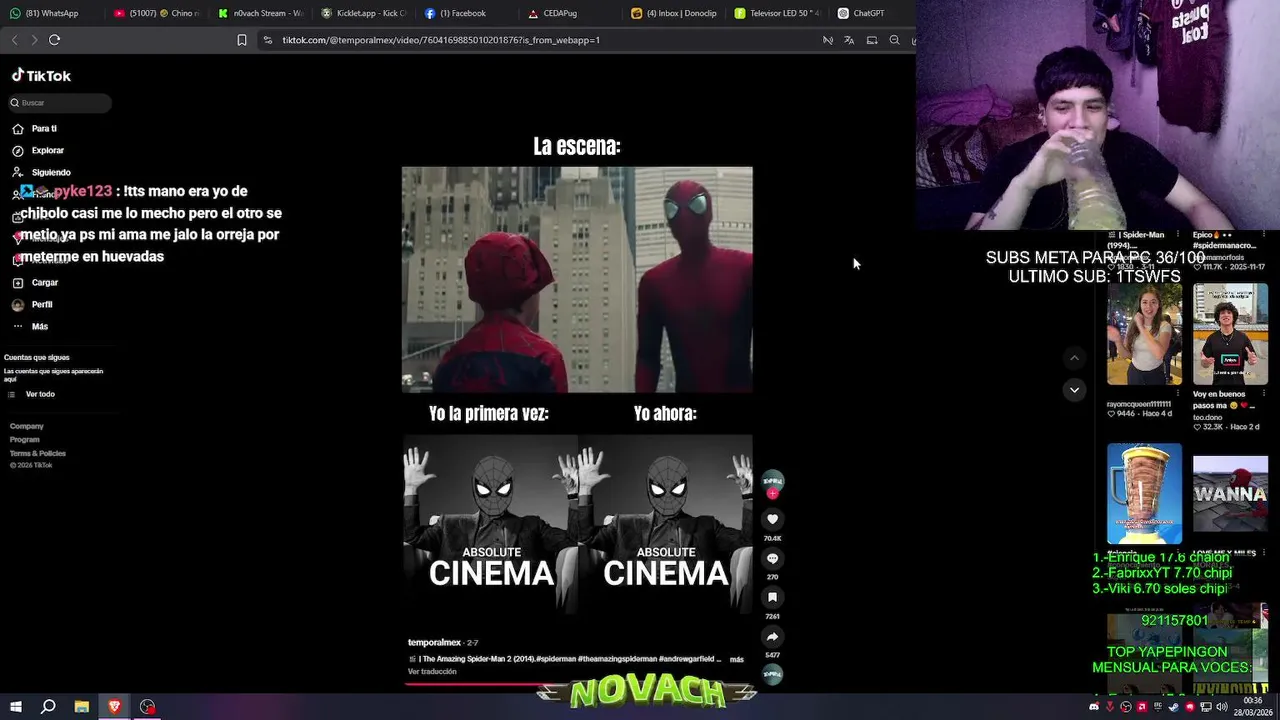Open temporalmex username link
This screenshot has width=1280, height=720.
coord(434,643)
